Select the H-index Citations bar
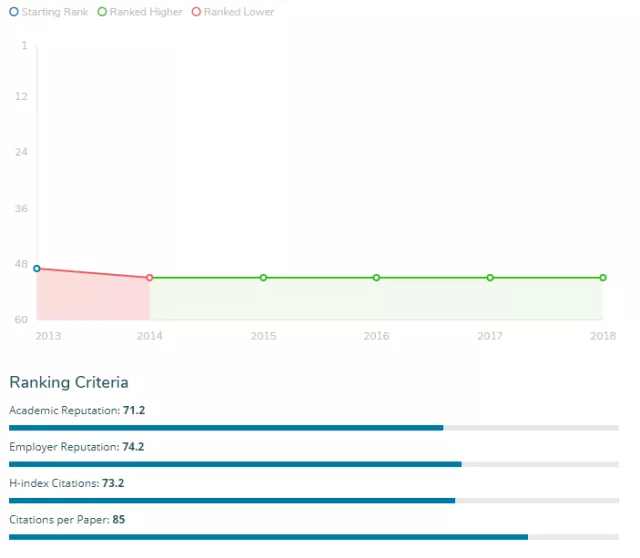640x558 pixels. click(313, 500)
